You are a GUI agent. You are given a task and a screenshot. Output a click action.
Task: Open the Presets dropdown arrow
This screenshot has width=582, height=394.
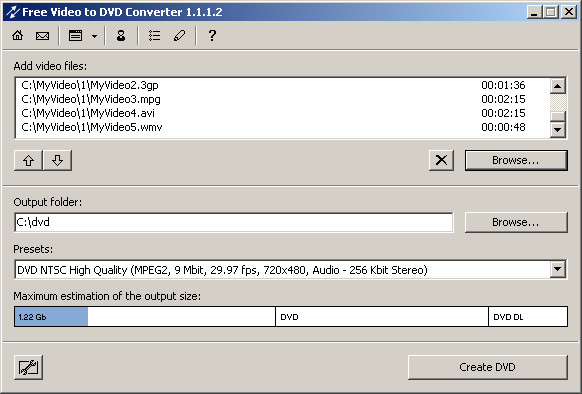[x=558, y=270]
